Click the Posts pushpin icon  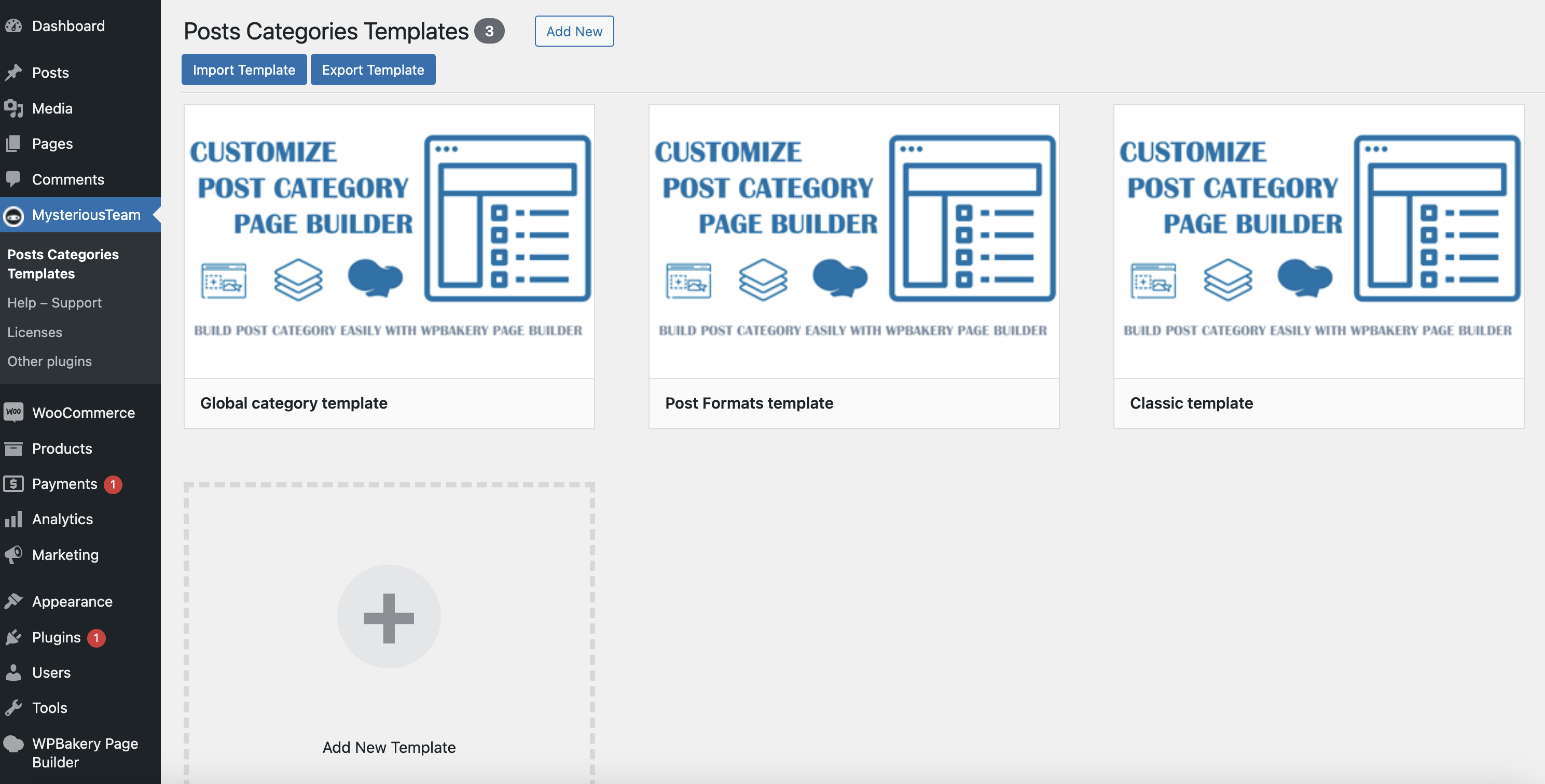point(13,73)
